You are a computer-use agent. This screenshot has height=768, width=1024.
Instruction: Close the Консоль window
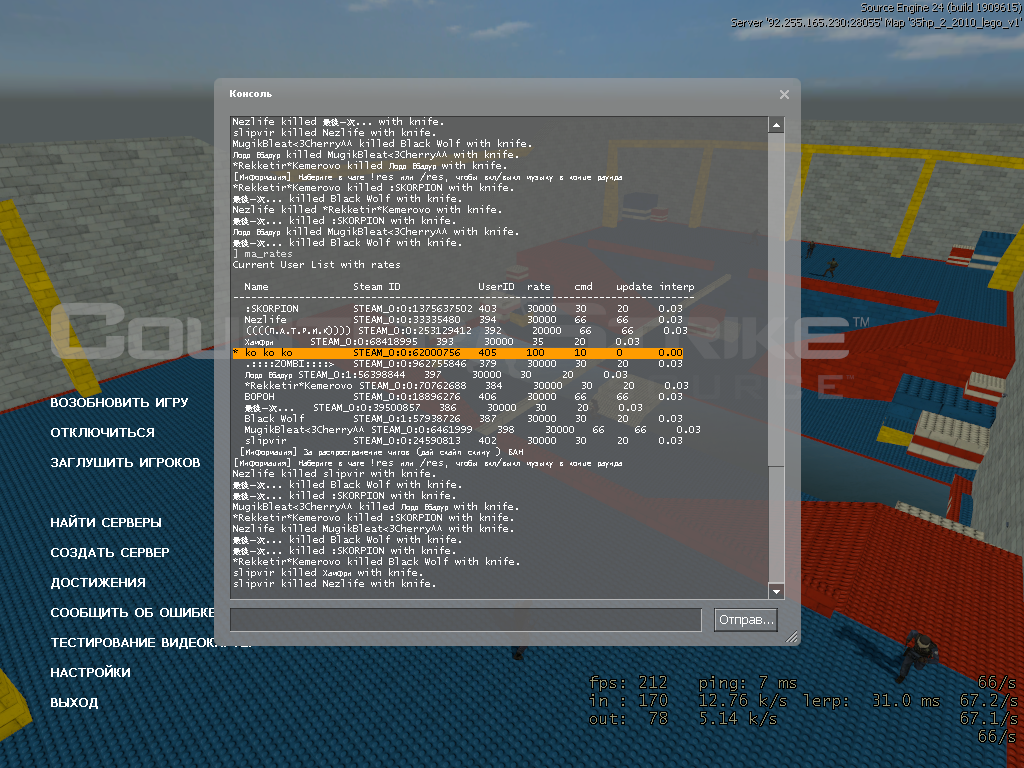[x=784, y=95]
